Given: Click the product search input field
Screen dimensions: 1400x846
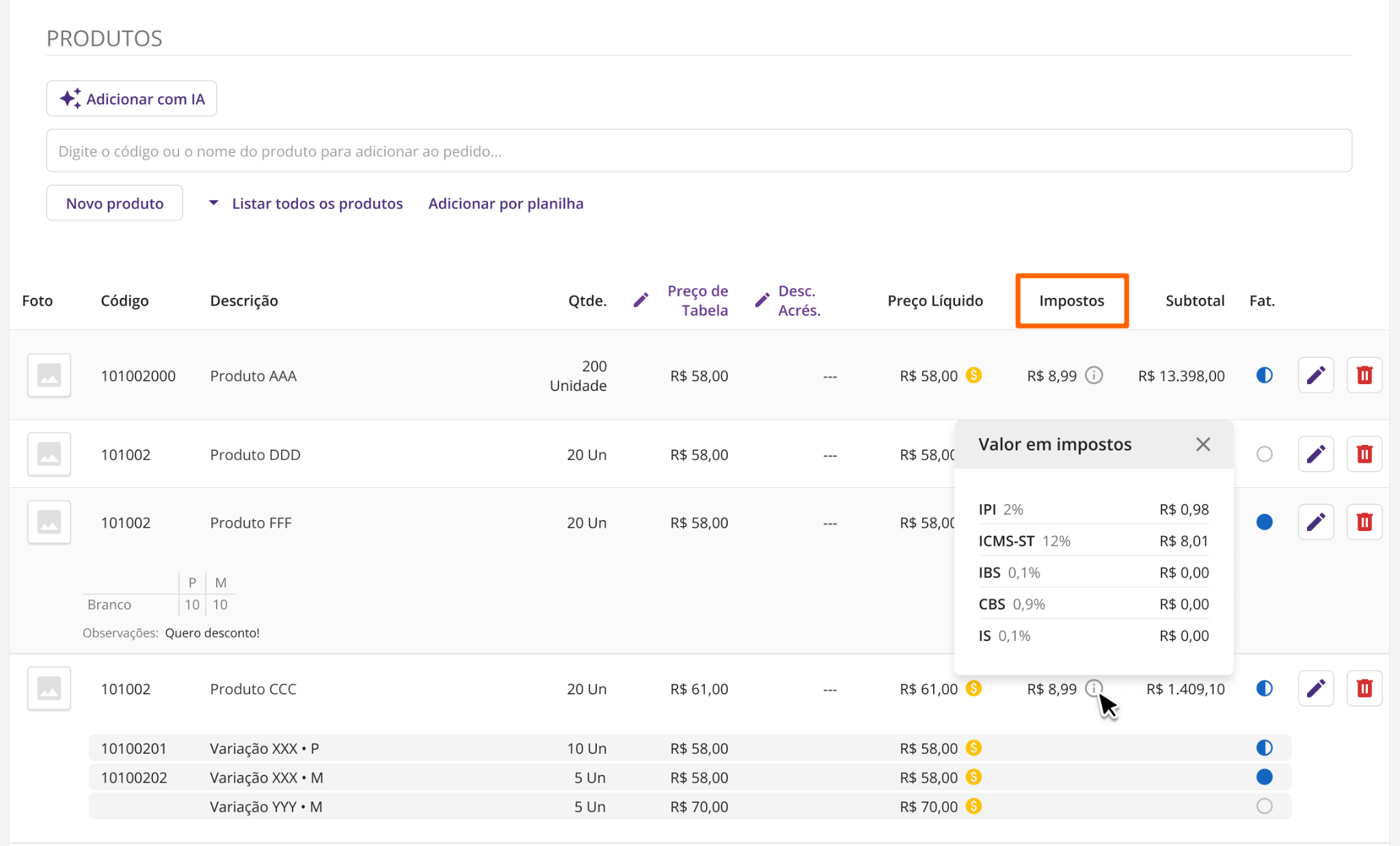Looking at the screenshot, I should [x=699, y=150].
